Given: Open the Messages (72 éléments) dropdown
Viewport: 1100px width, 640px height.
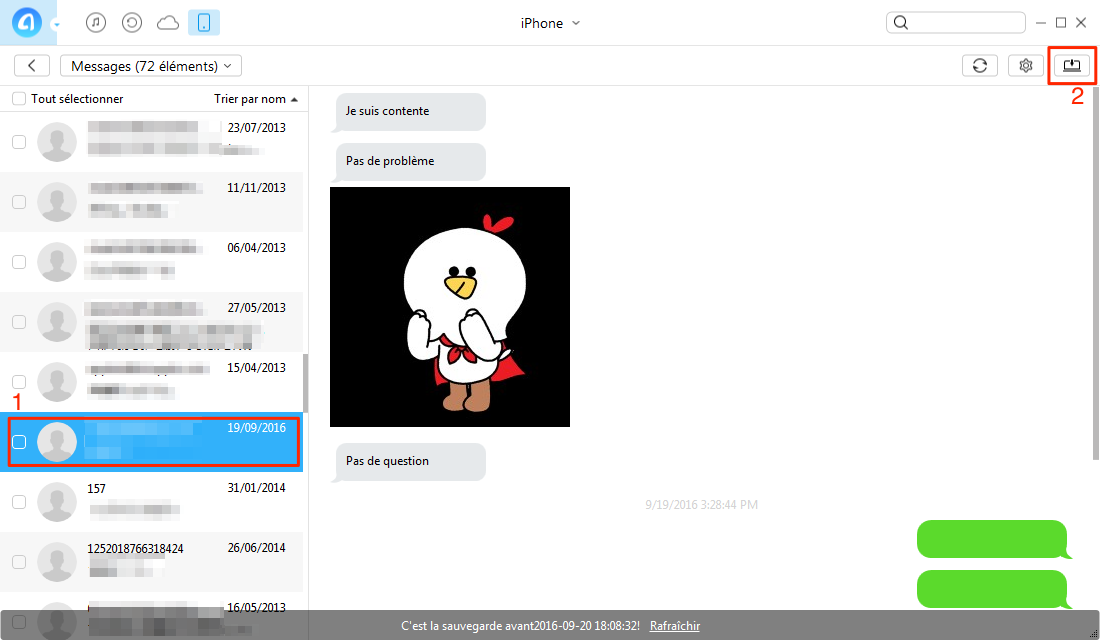Looking at the screenshot, I should (151, 65).
